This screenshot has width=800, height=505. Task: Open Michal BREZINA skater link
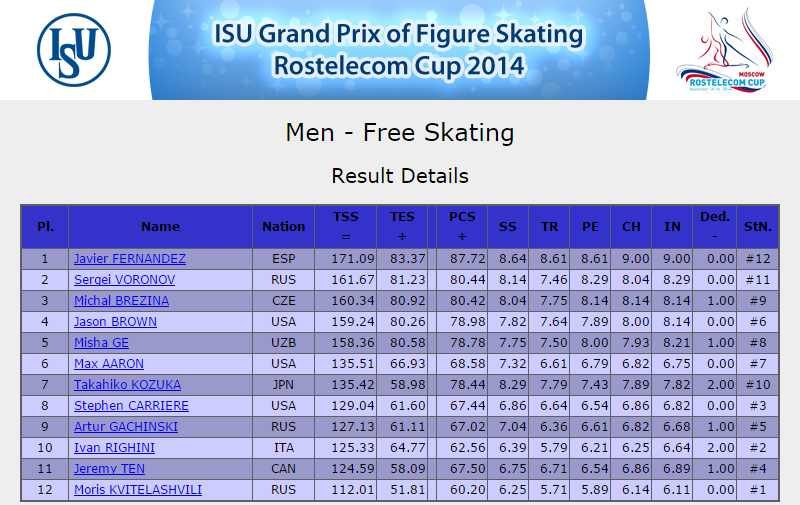click(x=121, y=300)
